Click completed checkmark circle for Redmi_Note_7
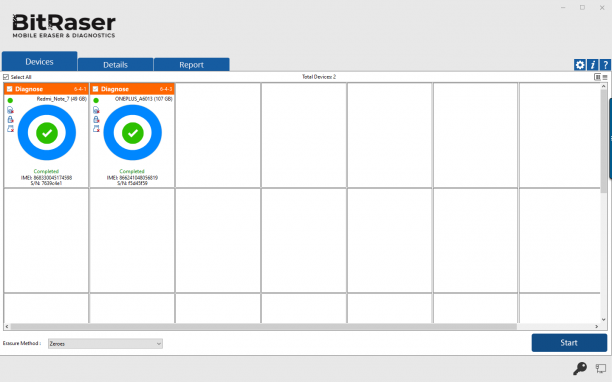The width and height of the screenshot is (612, 382). (47, 133)
